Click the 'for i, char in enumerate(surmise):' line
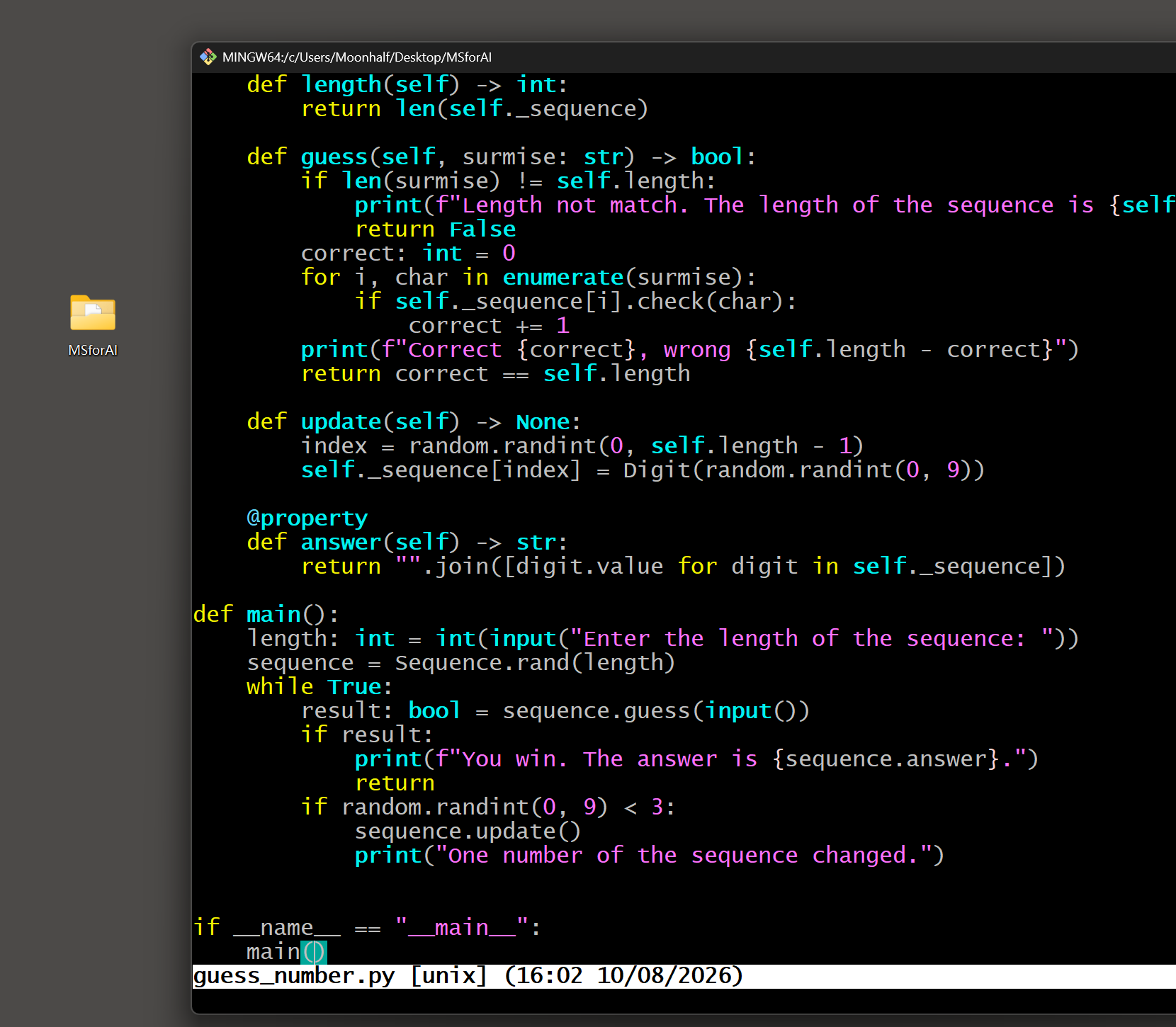Viewport: 1176px width, 1027px height. [528, 277]
